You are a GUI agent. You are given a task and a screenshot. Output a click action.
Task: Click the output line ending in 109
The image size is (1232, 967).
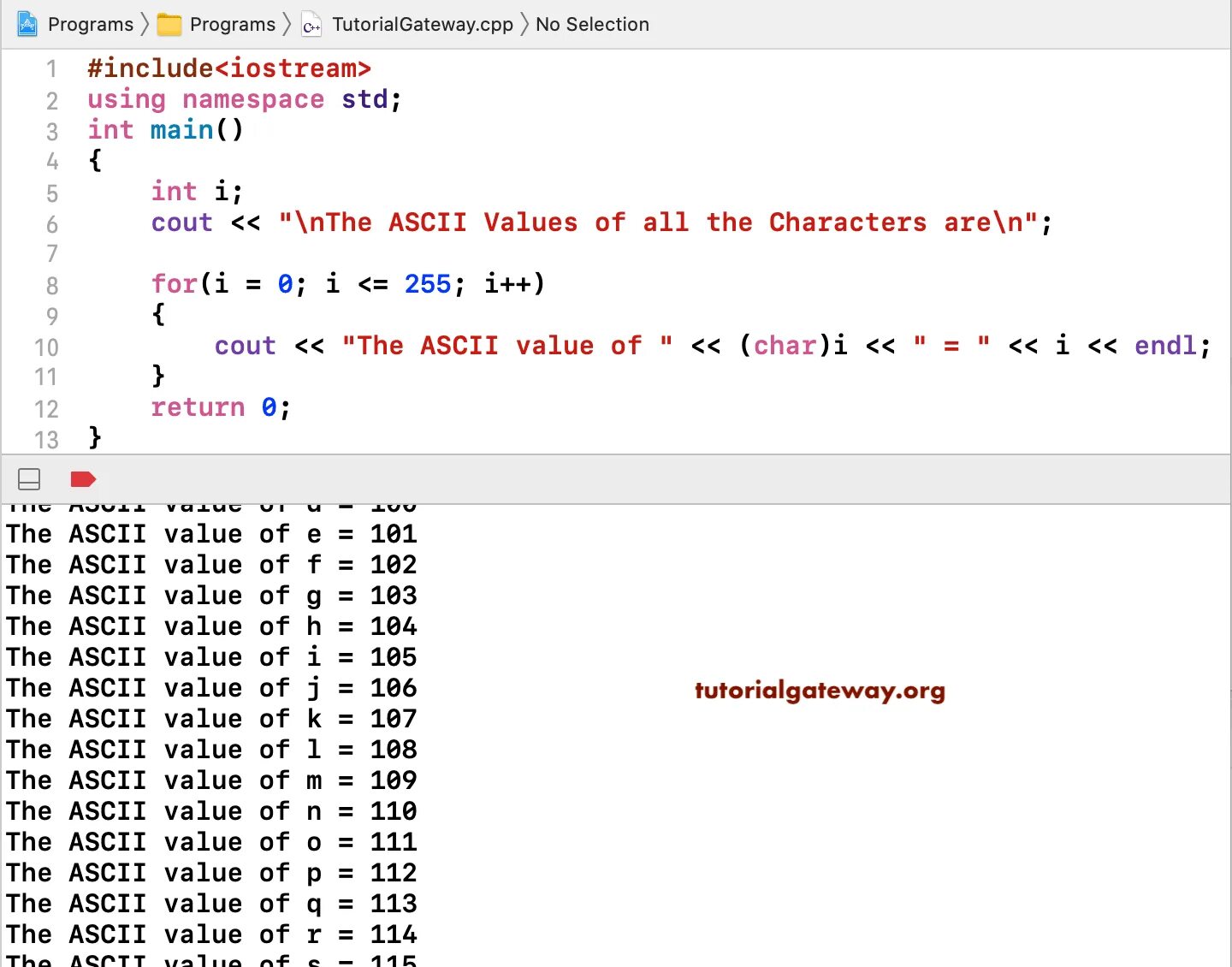pos(211,780)
